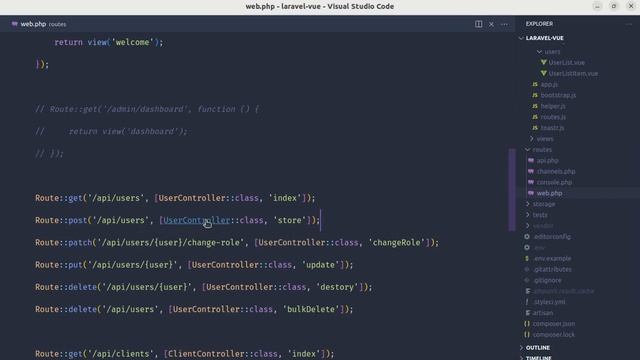This screenshot has height=360, width=640.
Task: Click 'update' in the put route
Action: 320,265
